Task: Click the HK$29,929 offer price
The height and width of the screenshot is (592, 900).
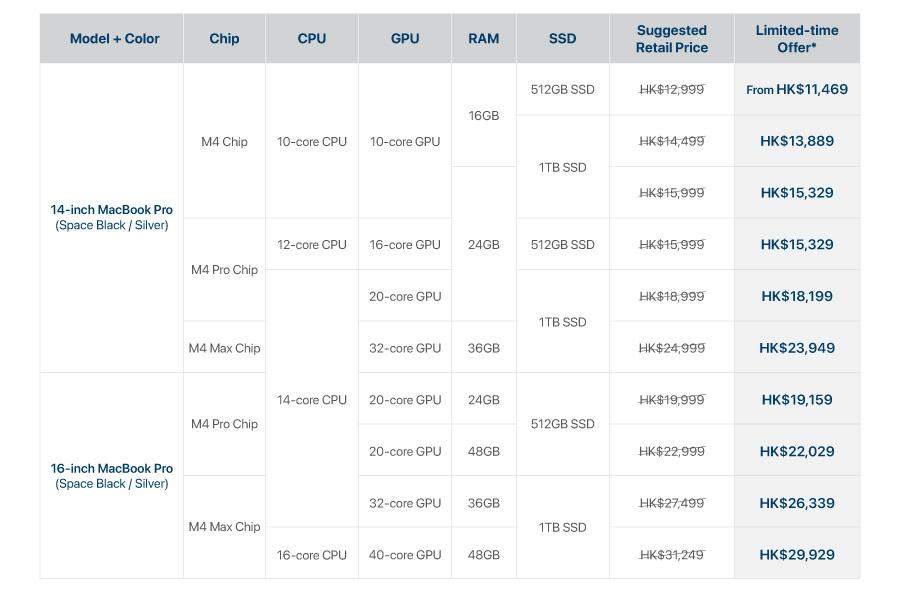Action: [x=797, y=554]
